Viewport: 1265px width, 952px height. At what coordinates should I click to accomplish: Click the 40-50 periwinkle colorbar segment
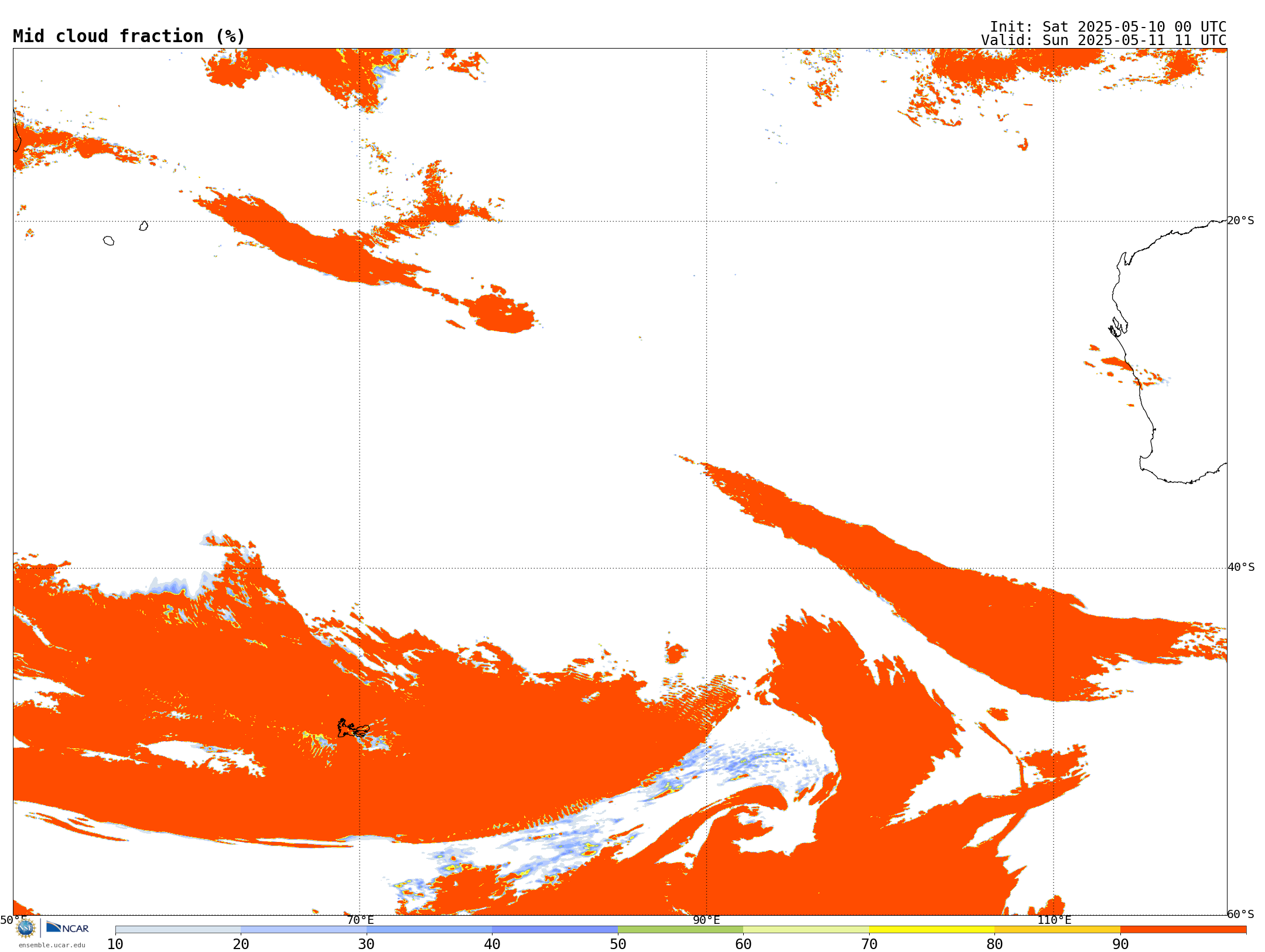(x=555, y=930)
